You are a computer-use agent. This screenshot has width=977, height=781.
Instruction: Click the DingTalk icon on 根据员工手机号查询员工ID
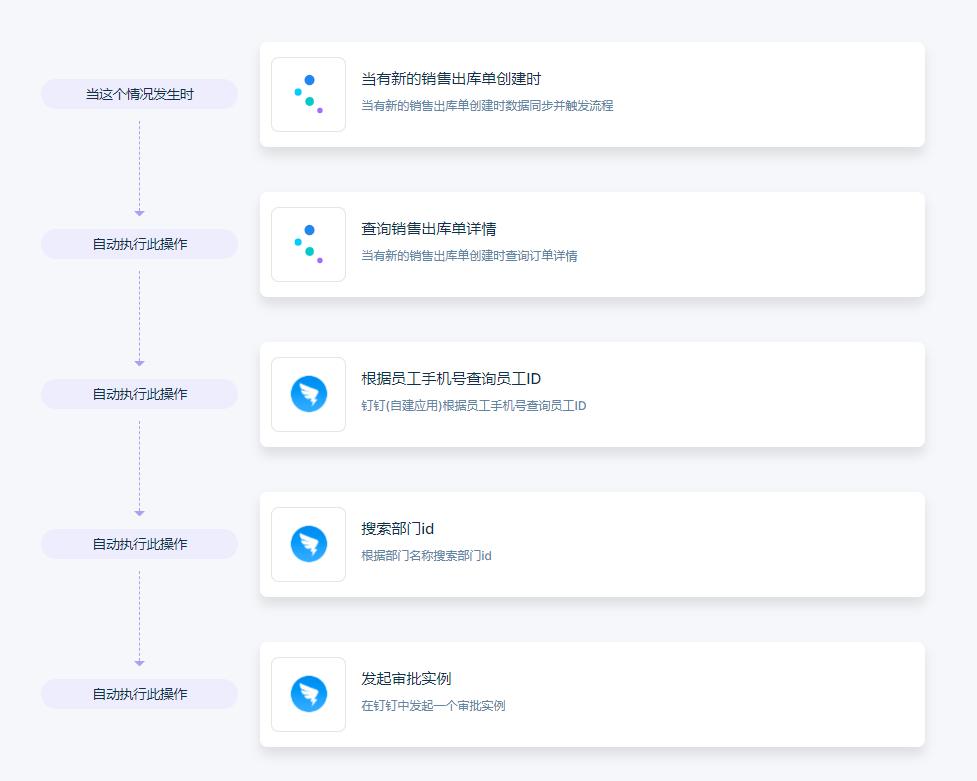[308, 394]
